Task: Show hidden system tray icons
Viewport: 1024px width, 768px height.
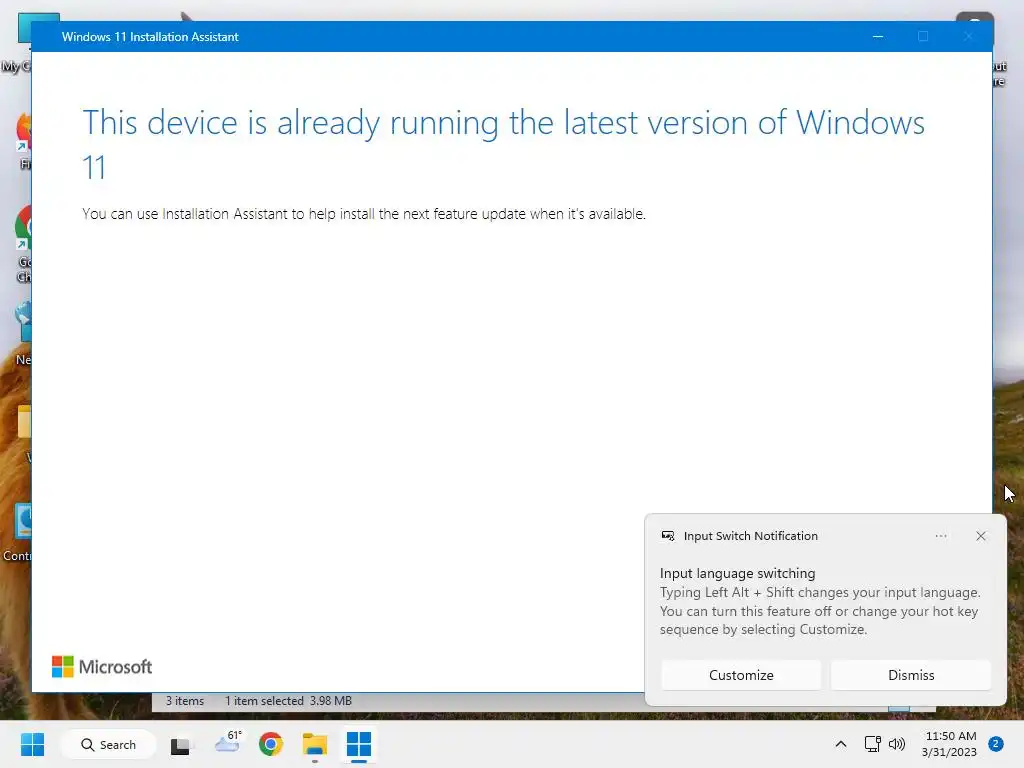Action: [x=840, y=744]
